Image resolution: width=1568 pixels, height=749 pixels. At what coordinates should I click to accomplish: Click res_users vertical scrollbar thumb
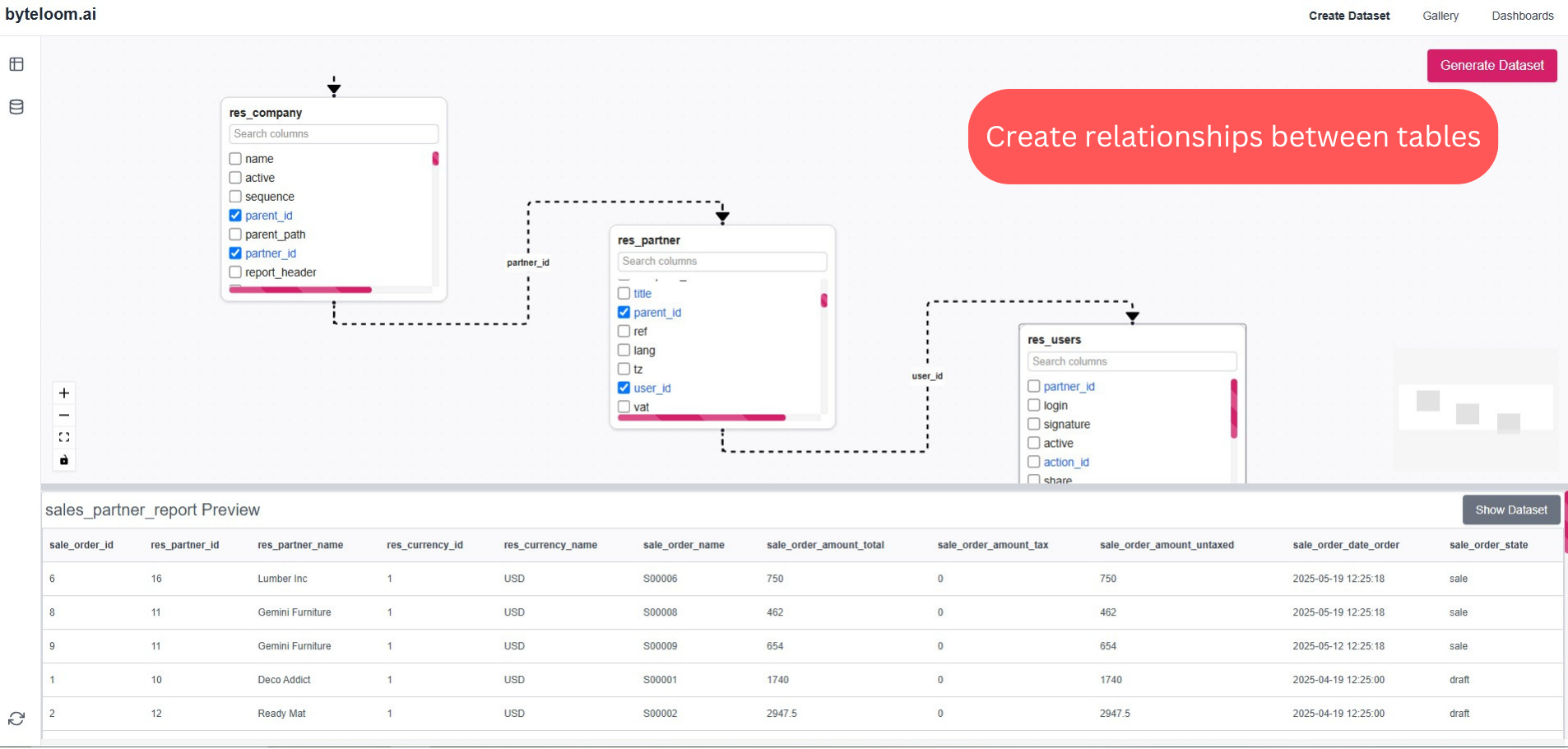(x=1234, y=409)
